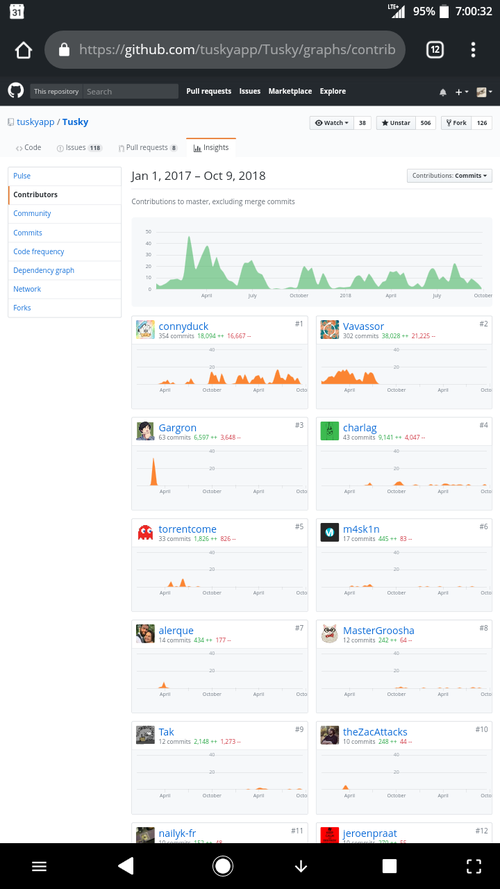500x889 pixels.
Task: Open Dependency graph in the sidebar
Action: pos(65,270)
